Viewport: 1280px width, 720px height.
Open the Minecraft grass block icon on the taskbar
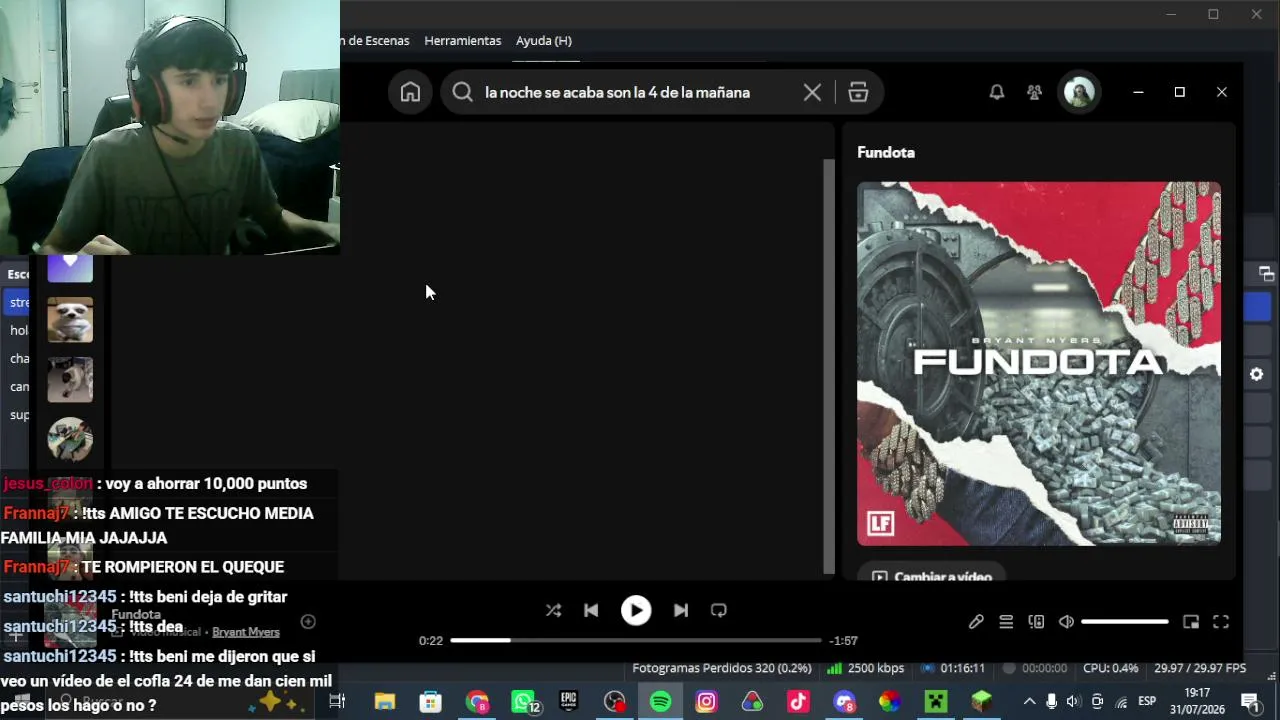pos(982,702)
